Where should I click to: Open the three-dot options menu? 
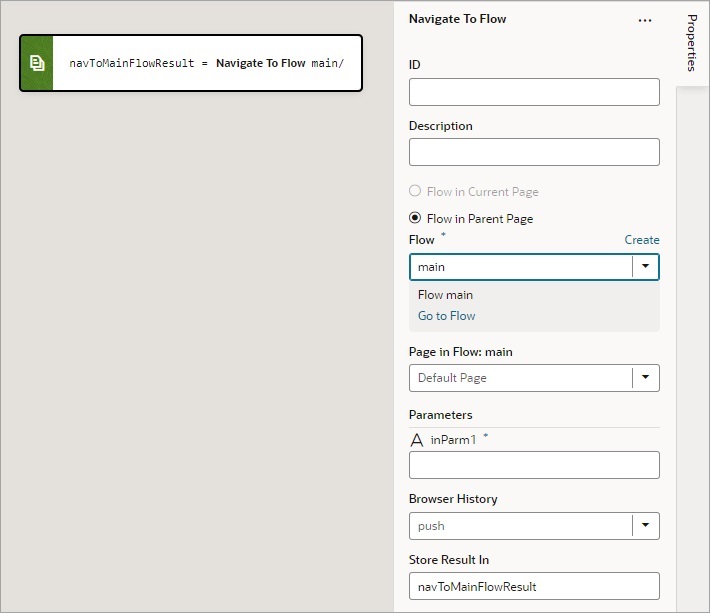click(x=645, y=20)
